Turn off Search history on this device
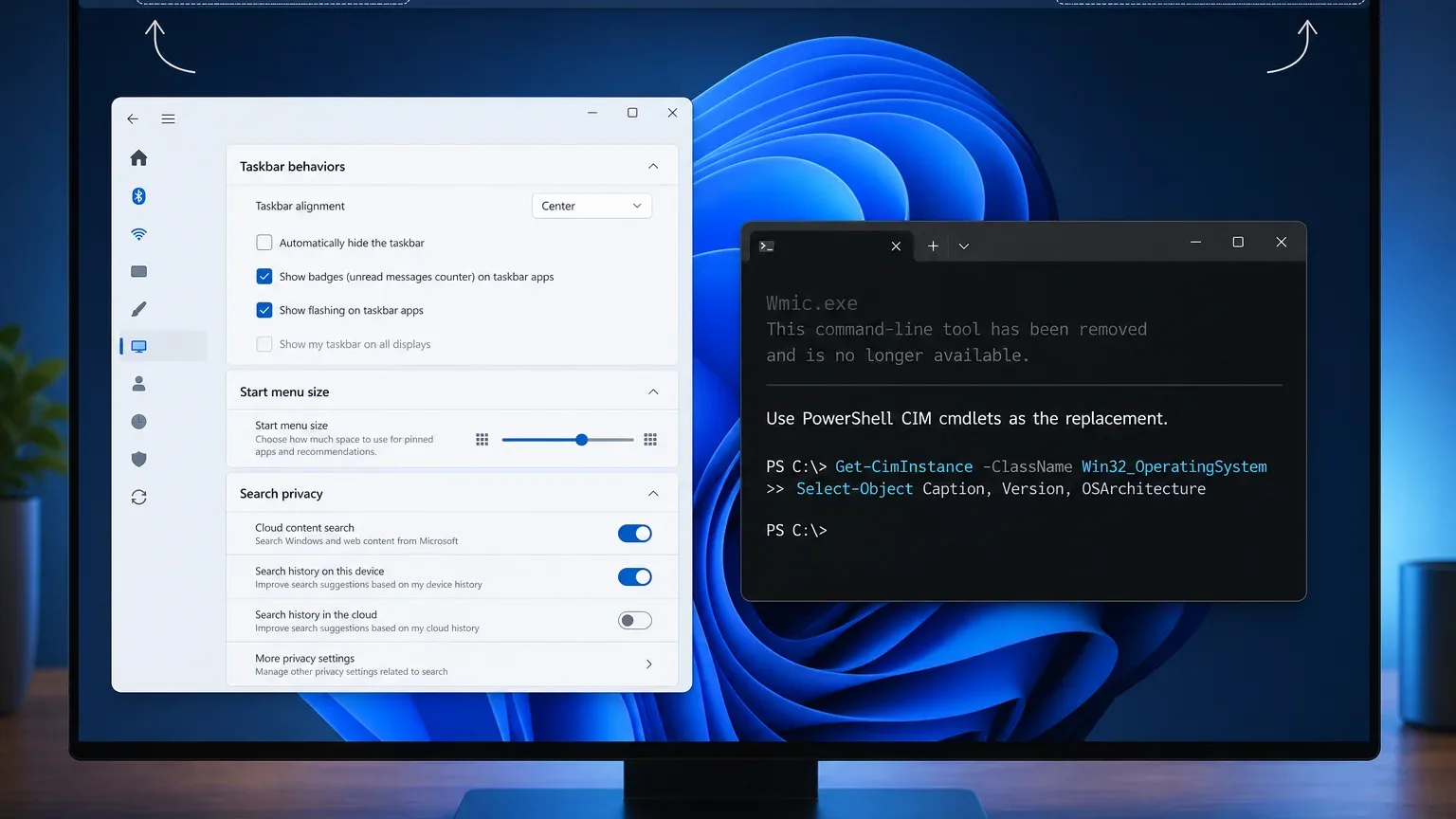Screen dimensions: 1456x819 [635, 576]
